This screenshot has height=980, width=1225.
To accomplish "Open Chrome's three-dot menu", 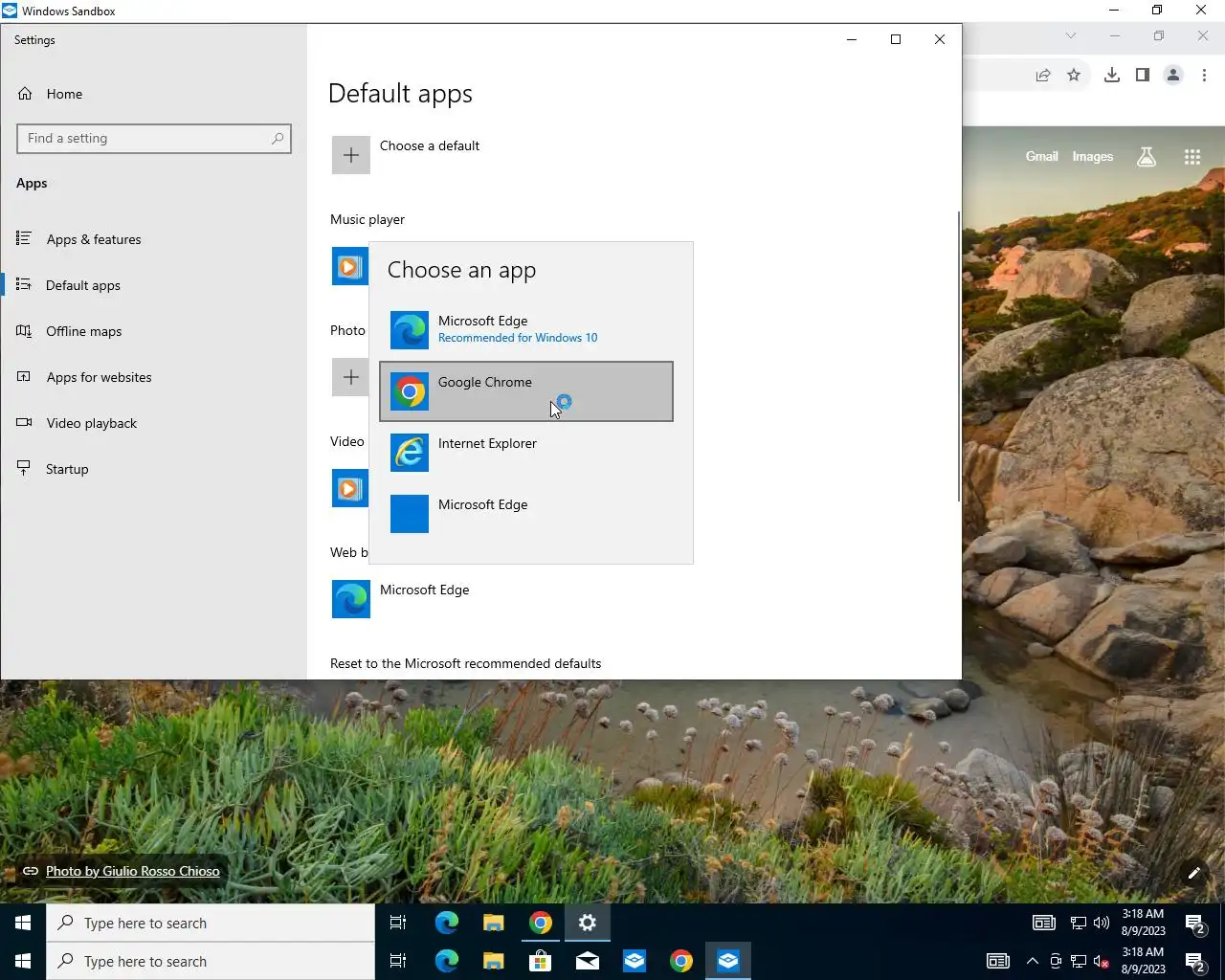I will 1204,75.
